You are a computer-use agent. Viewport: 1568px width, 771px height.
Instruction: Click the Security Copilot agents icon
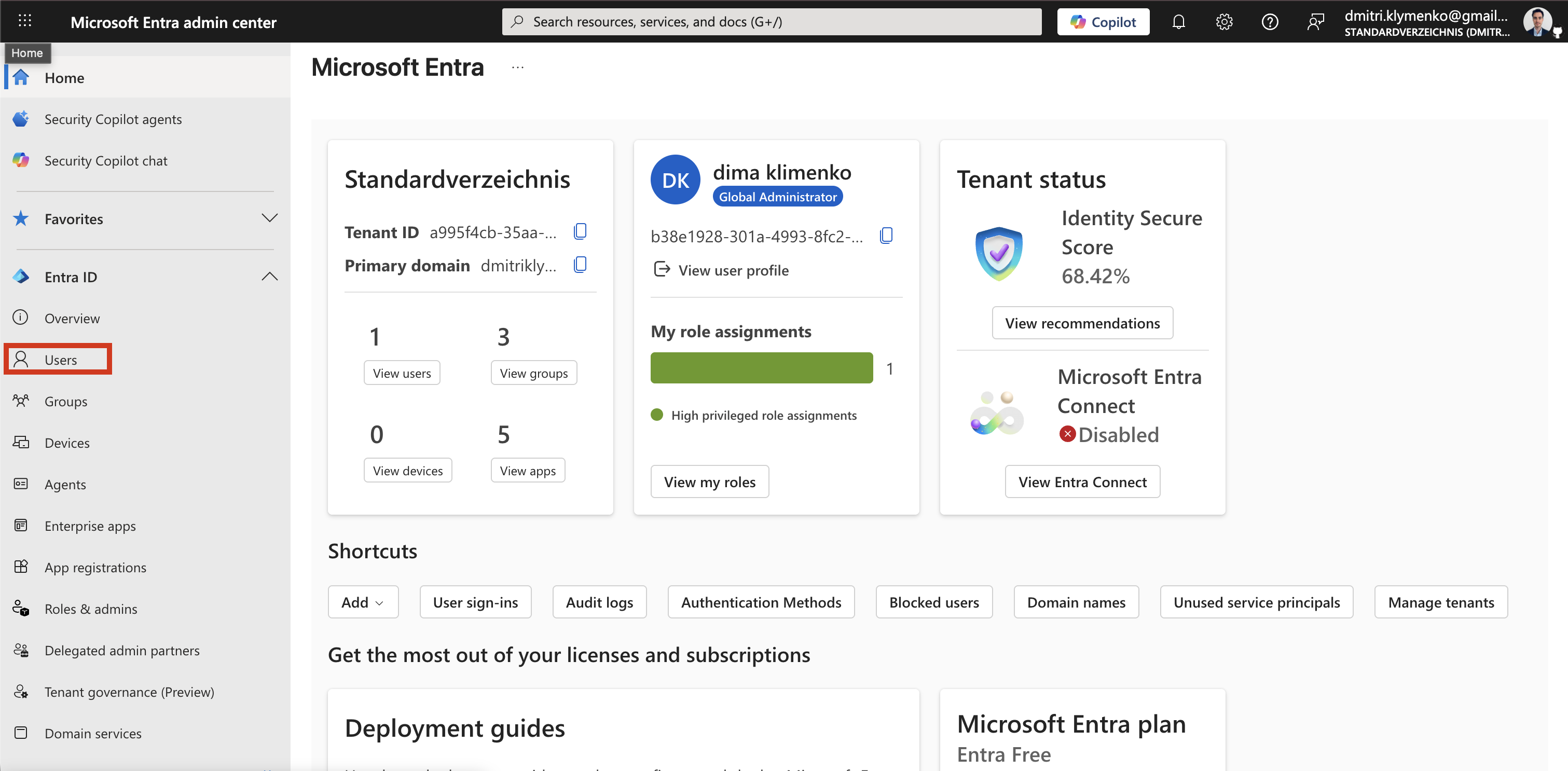(x=21, y=119)
